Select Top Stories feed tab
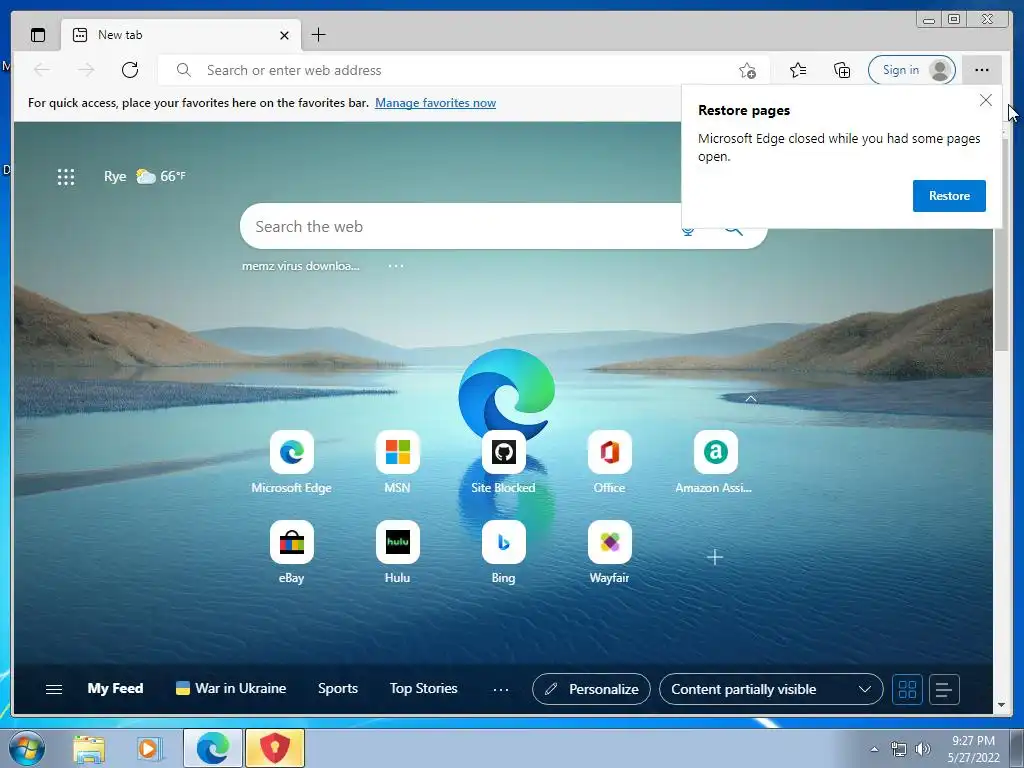The image size is (1024, 768). tap(423, 688)
